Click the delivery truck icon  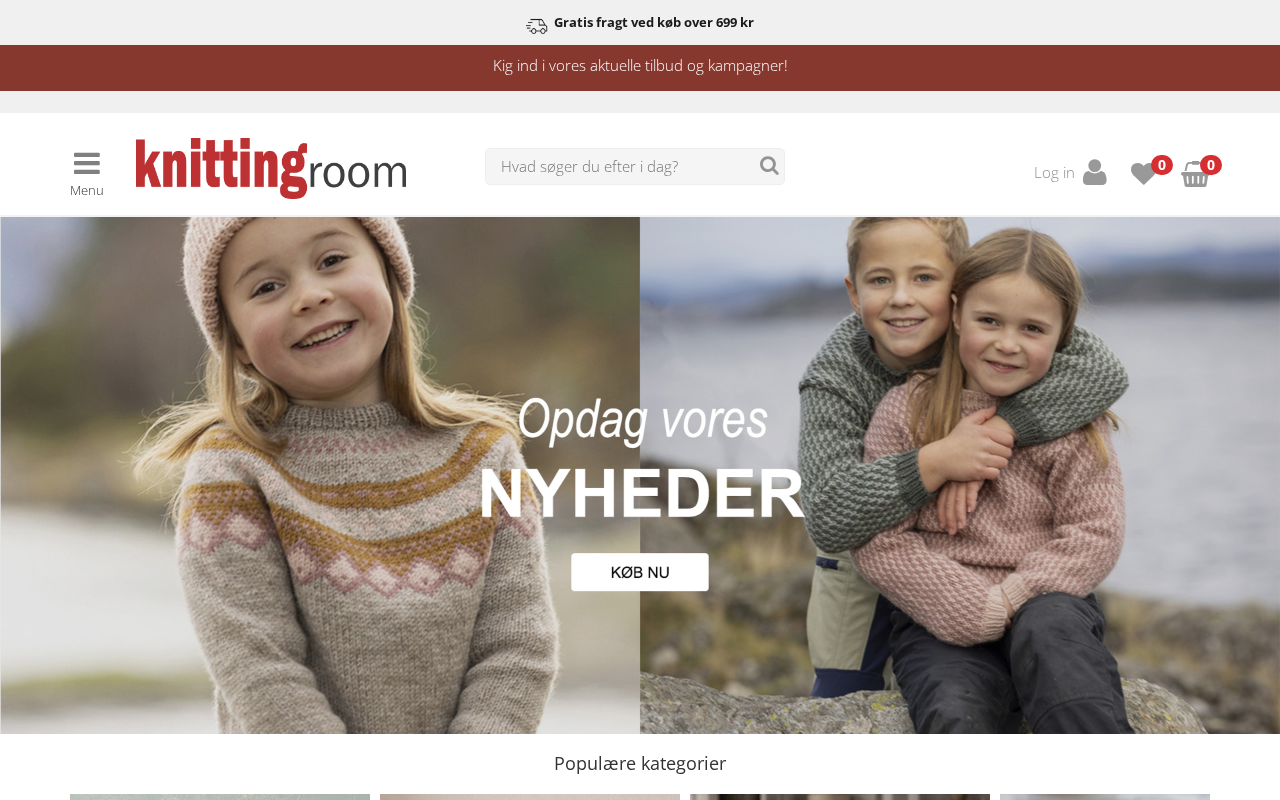[537, 25]
